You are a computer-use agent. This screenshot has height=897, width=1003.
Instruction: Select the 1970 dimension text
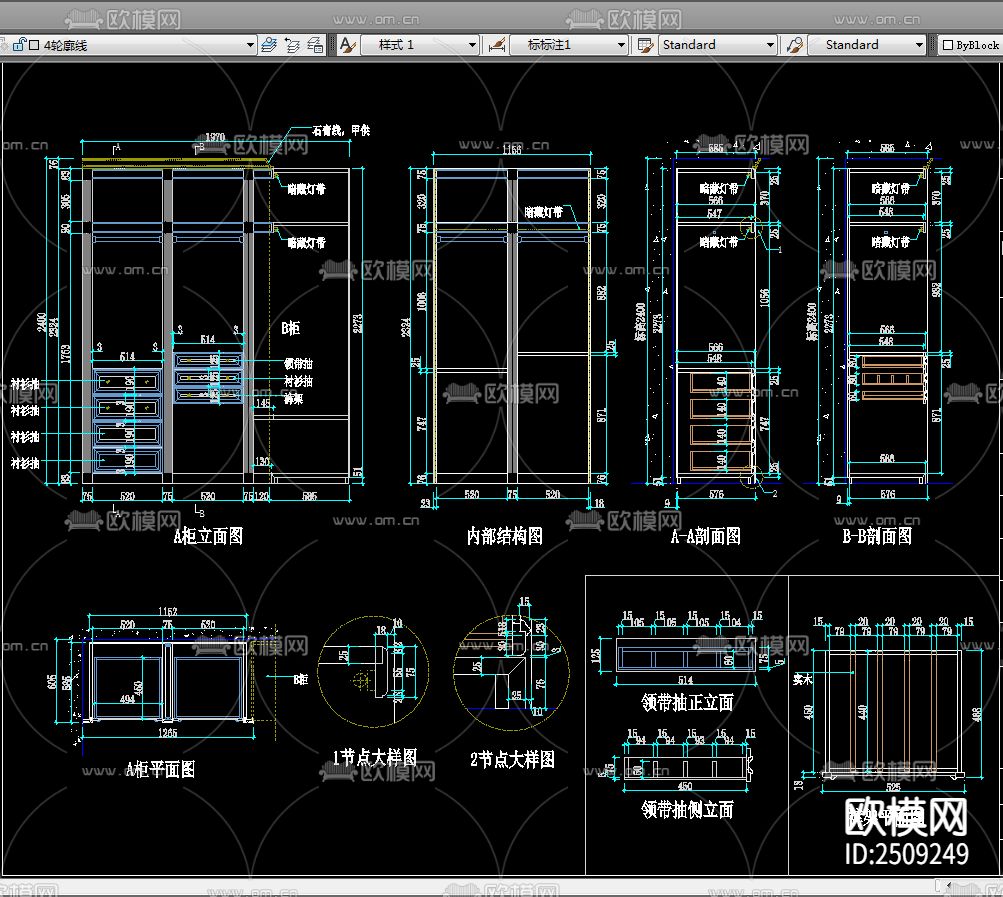(215, 137)
